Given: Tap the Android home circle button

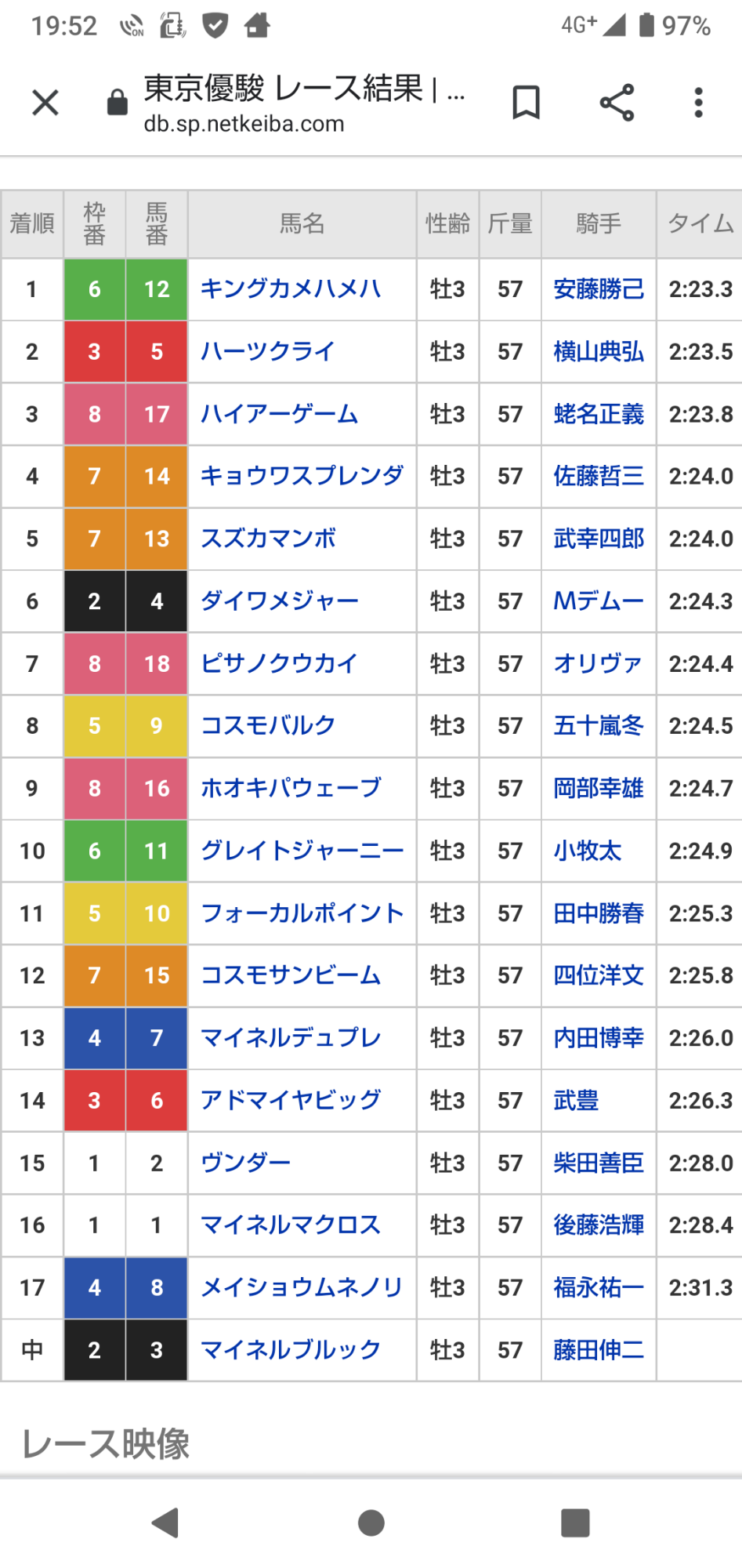Looking at the screenshot, I should tap(371, 1523).
